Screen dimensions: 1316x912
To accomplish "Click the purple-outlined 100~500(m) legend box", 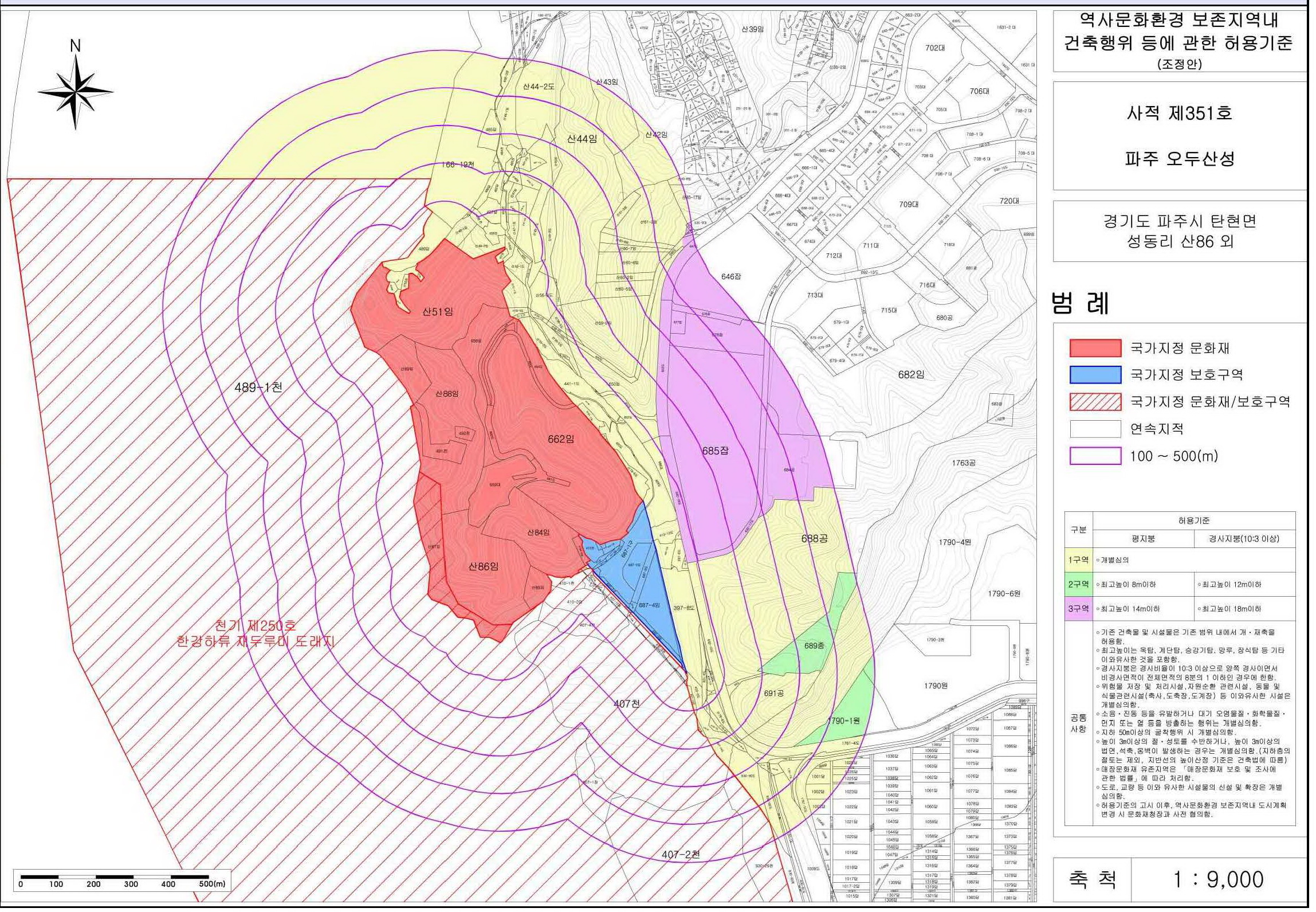I will pos(1095,456).
